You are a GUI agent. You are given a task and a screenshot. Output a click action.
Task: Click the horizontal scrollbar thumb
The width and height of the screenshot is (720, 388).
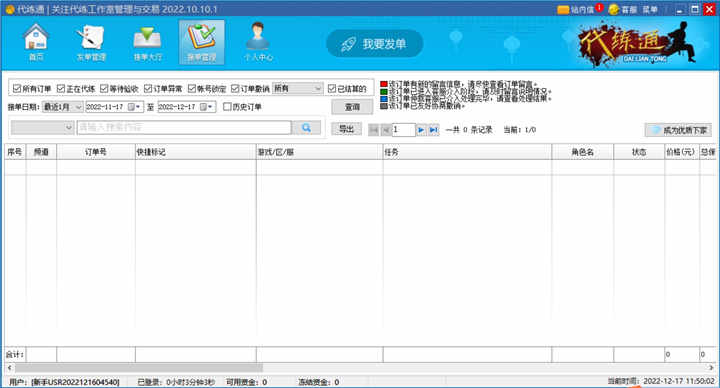pos(139,368)
